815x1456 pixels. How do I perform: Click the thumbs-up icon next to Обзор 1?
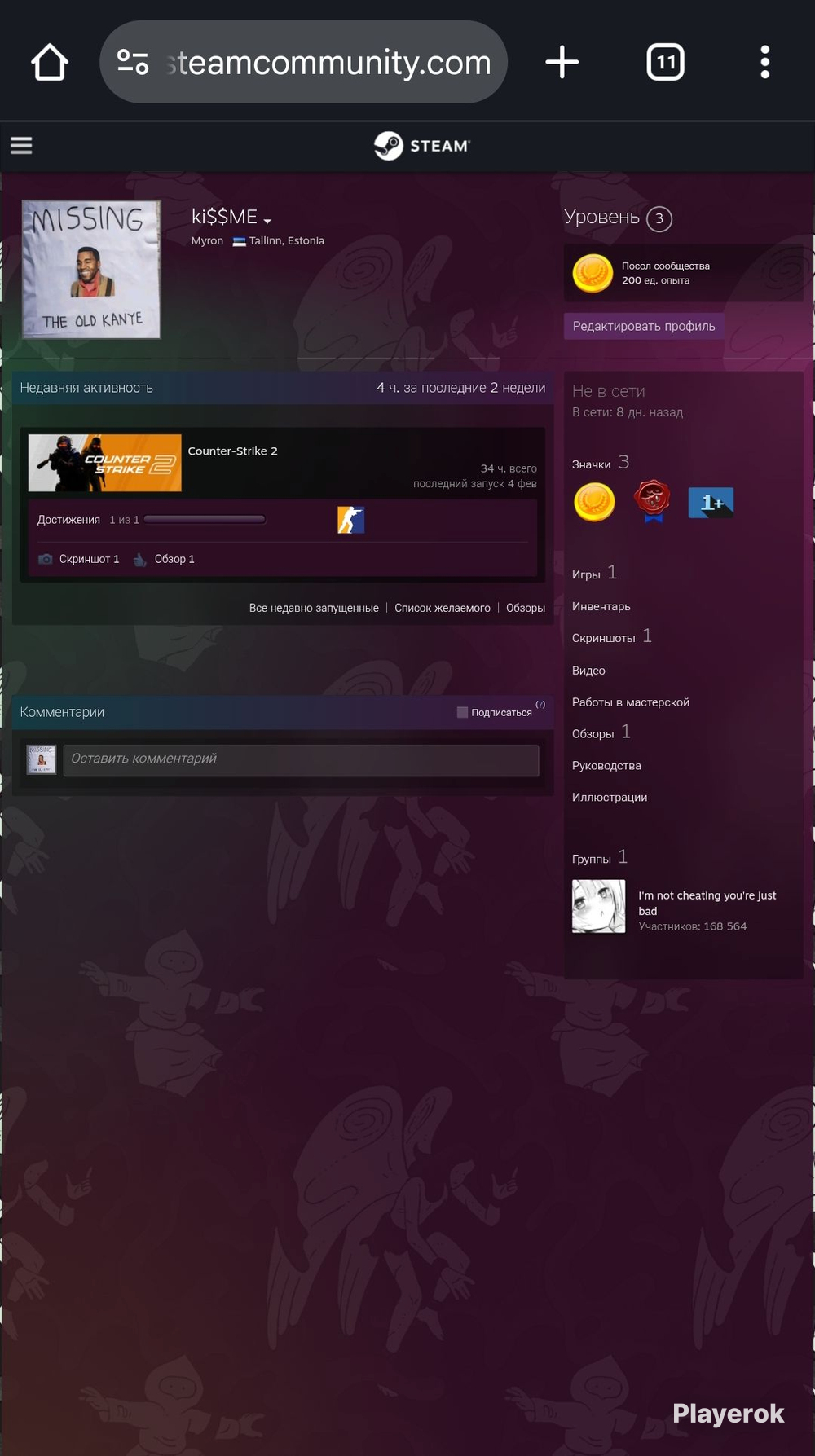click(139, 559)
